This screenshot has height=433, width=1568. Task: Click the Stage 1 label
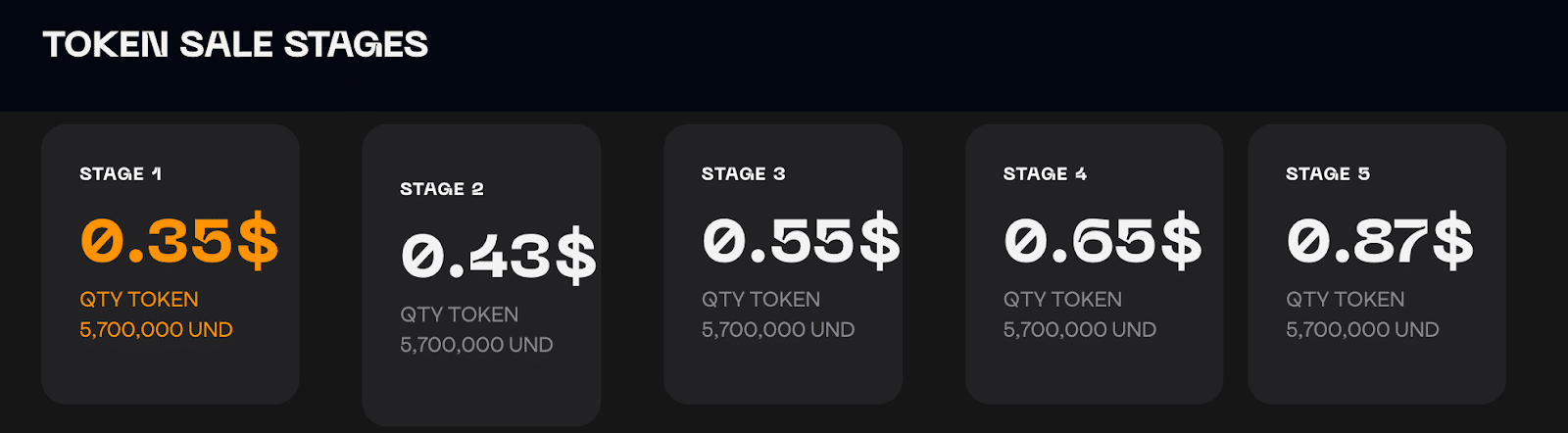[x=121, y=173]
